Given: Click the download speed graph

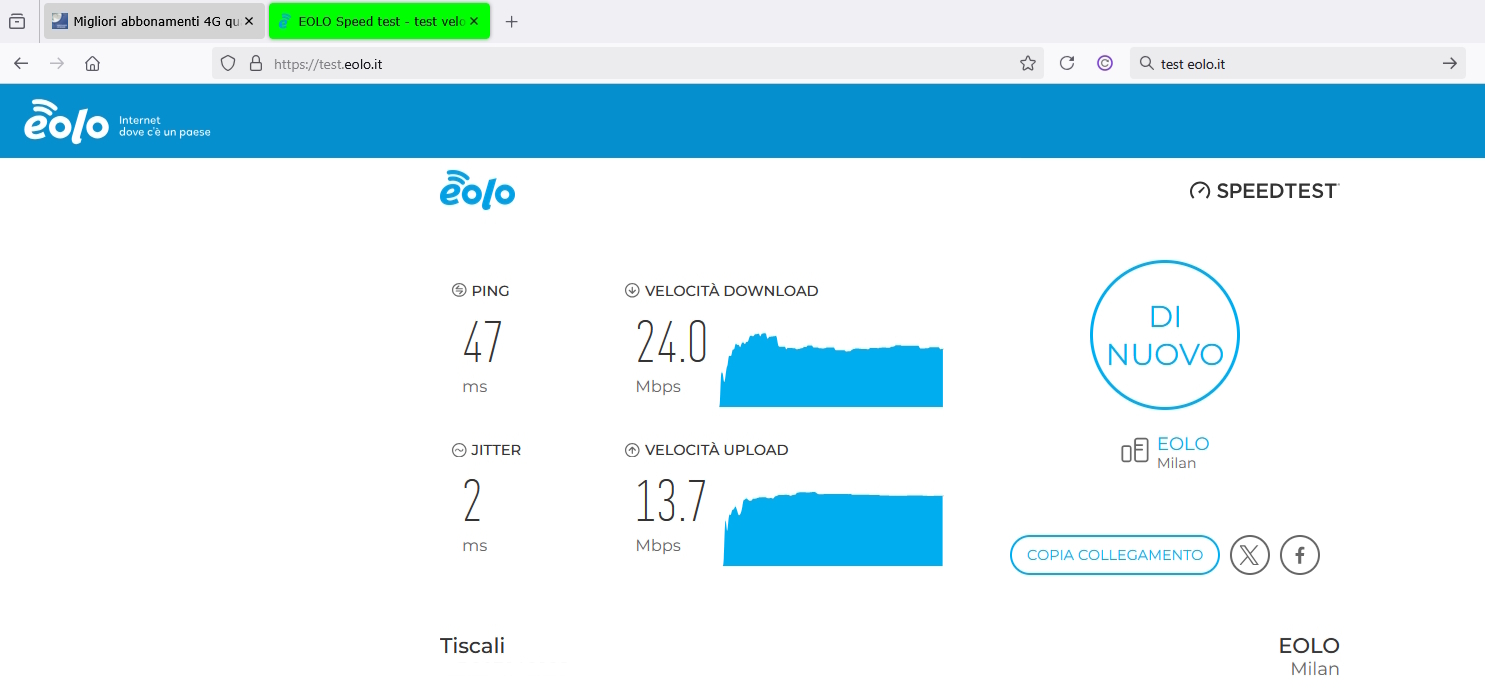Looking at the screenshot, I should tap(831, 370).
